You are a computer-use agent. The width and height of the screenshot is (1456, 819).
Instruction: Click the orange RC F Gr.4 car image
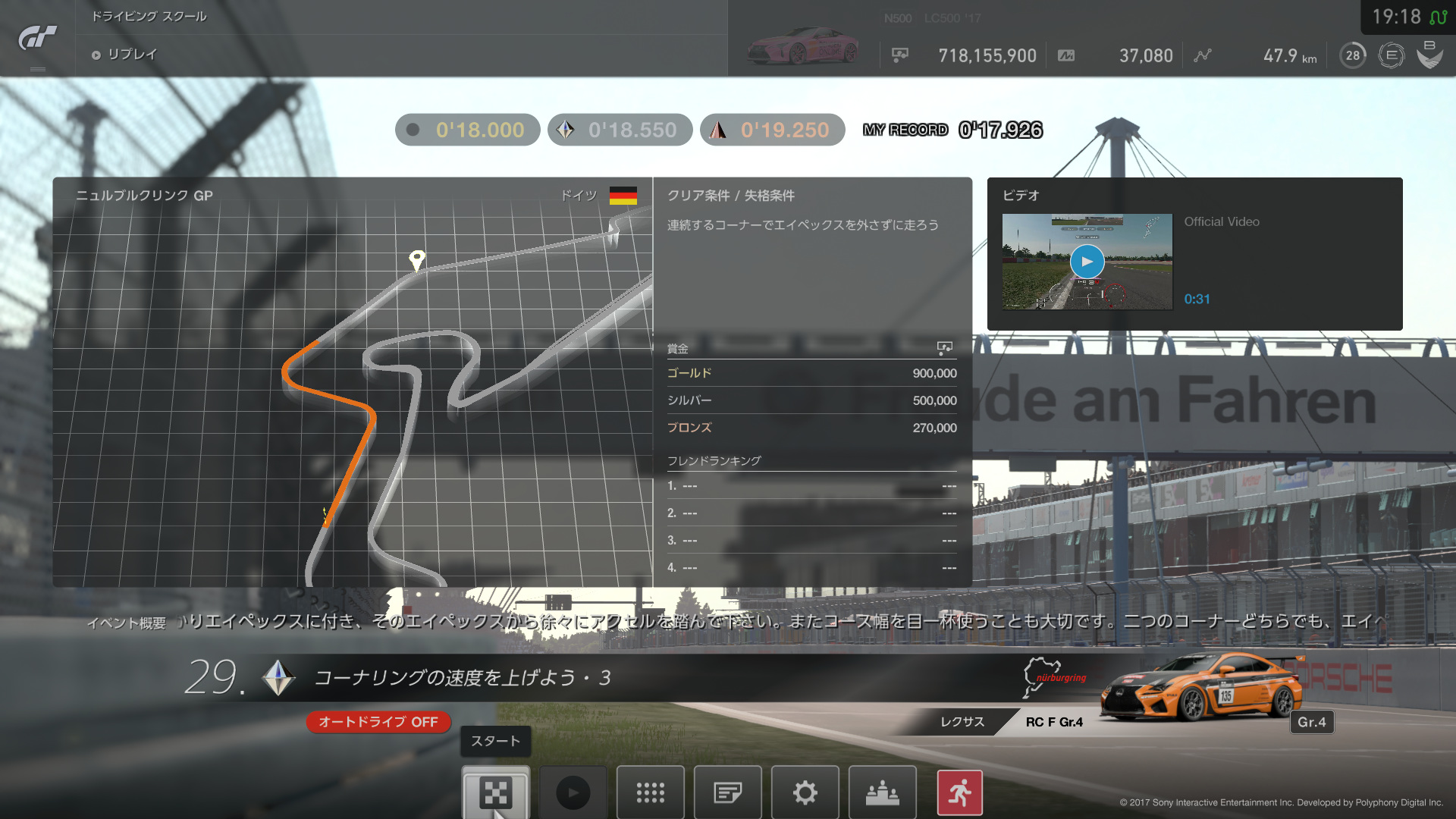click(1202, 686)
